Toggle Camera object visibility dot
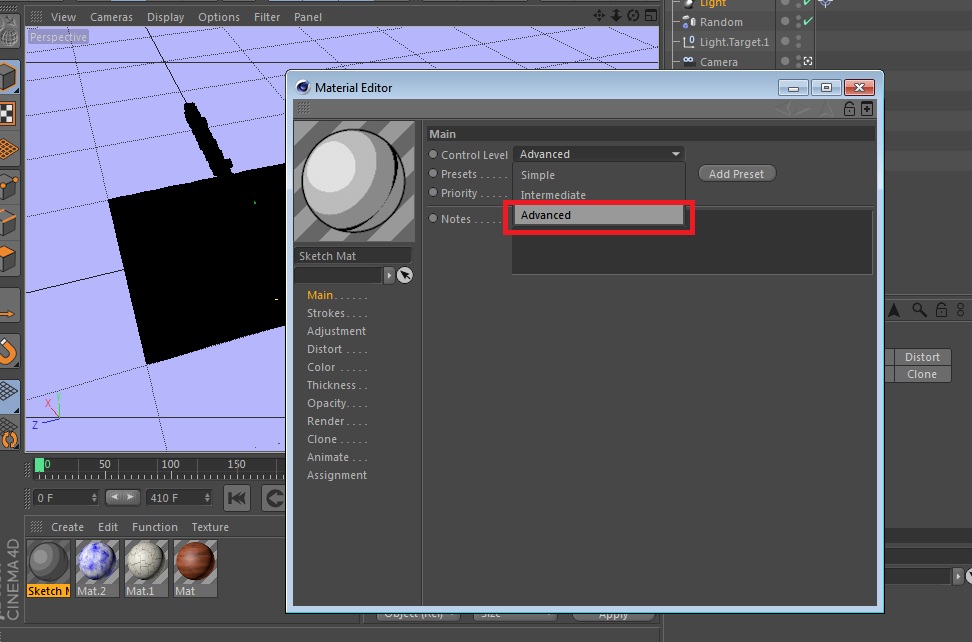Viewport: 972px width, 642px height. [785, 61]
